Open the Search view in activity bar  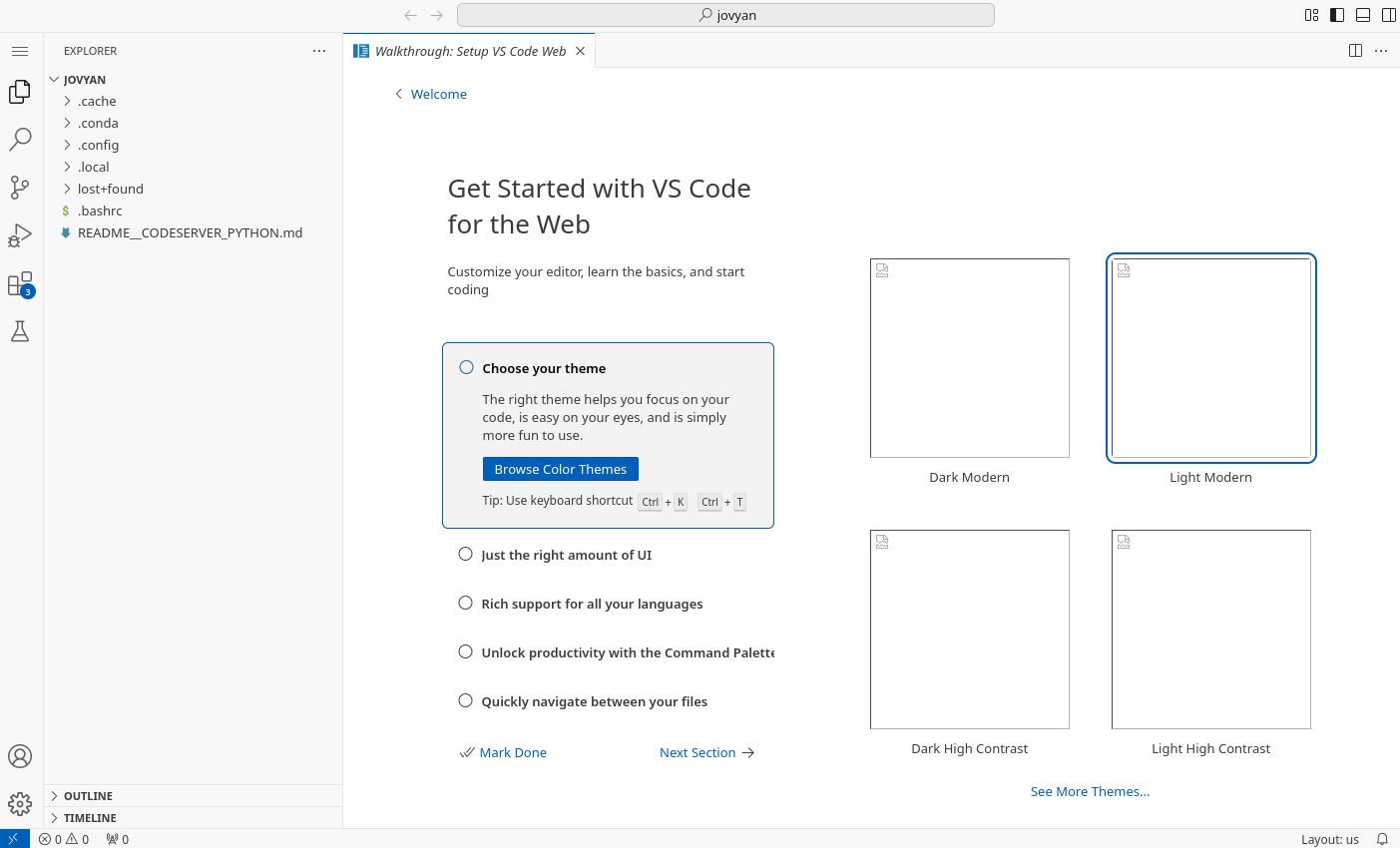tap(20, 139)
